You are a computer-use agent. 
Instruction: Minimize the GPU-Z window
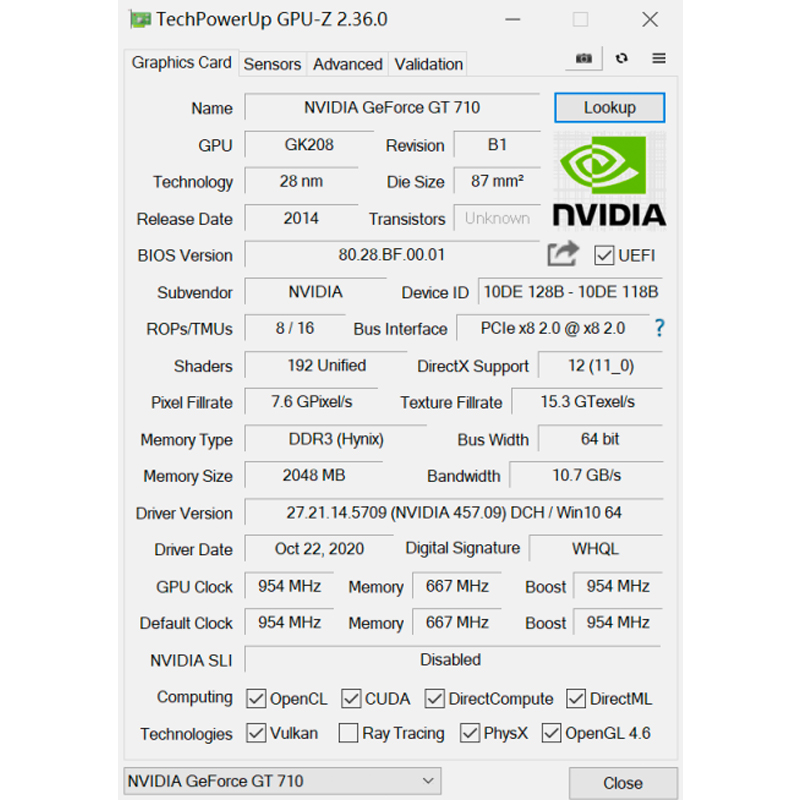pyautogui.click(x=512, y=20)
